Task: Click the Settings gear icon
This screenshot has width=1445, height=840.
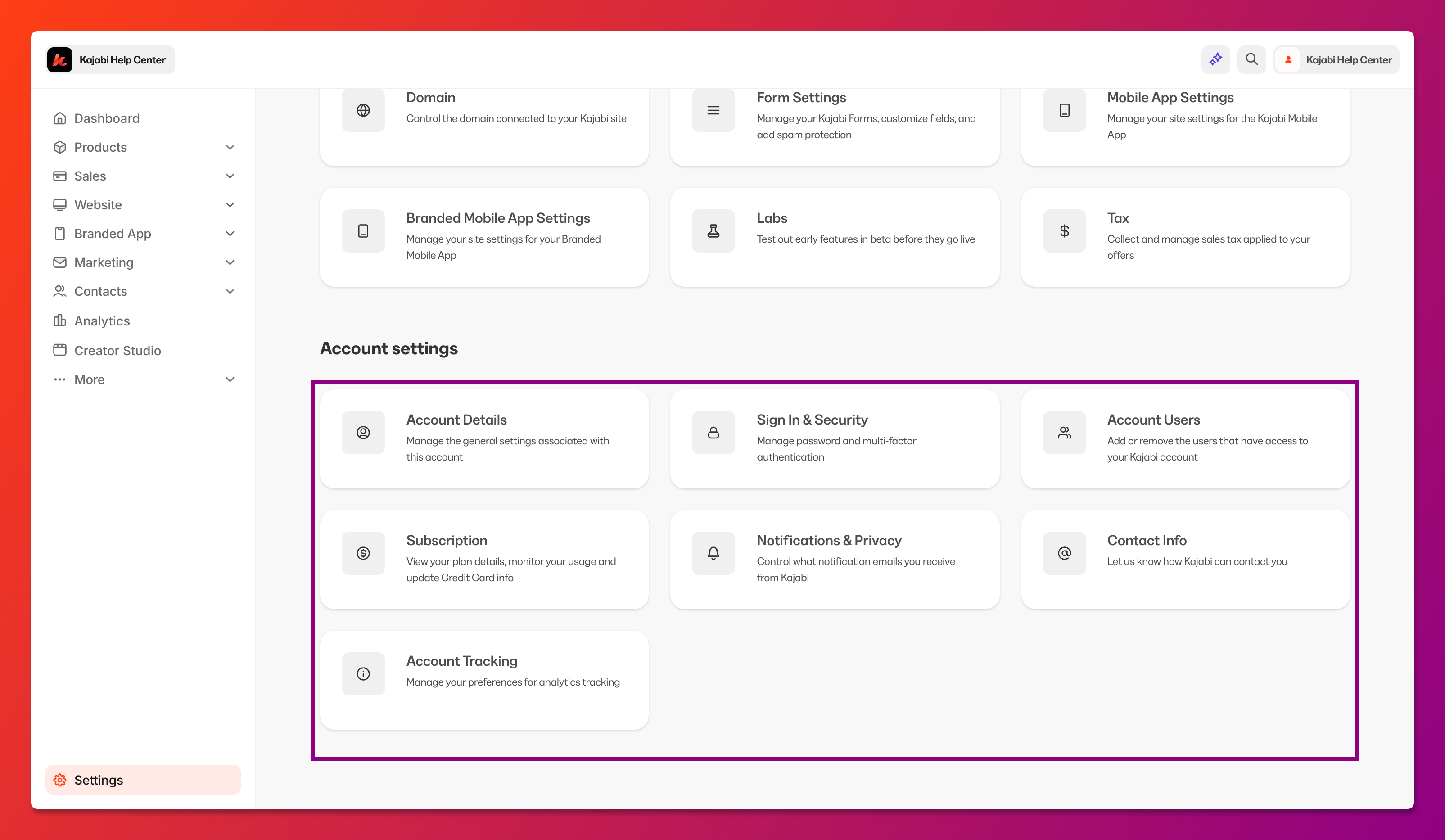Action: click(x=59, y=780)
